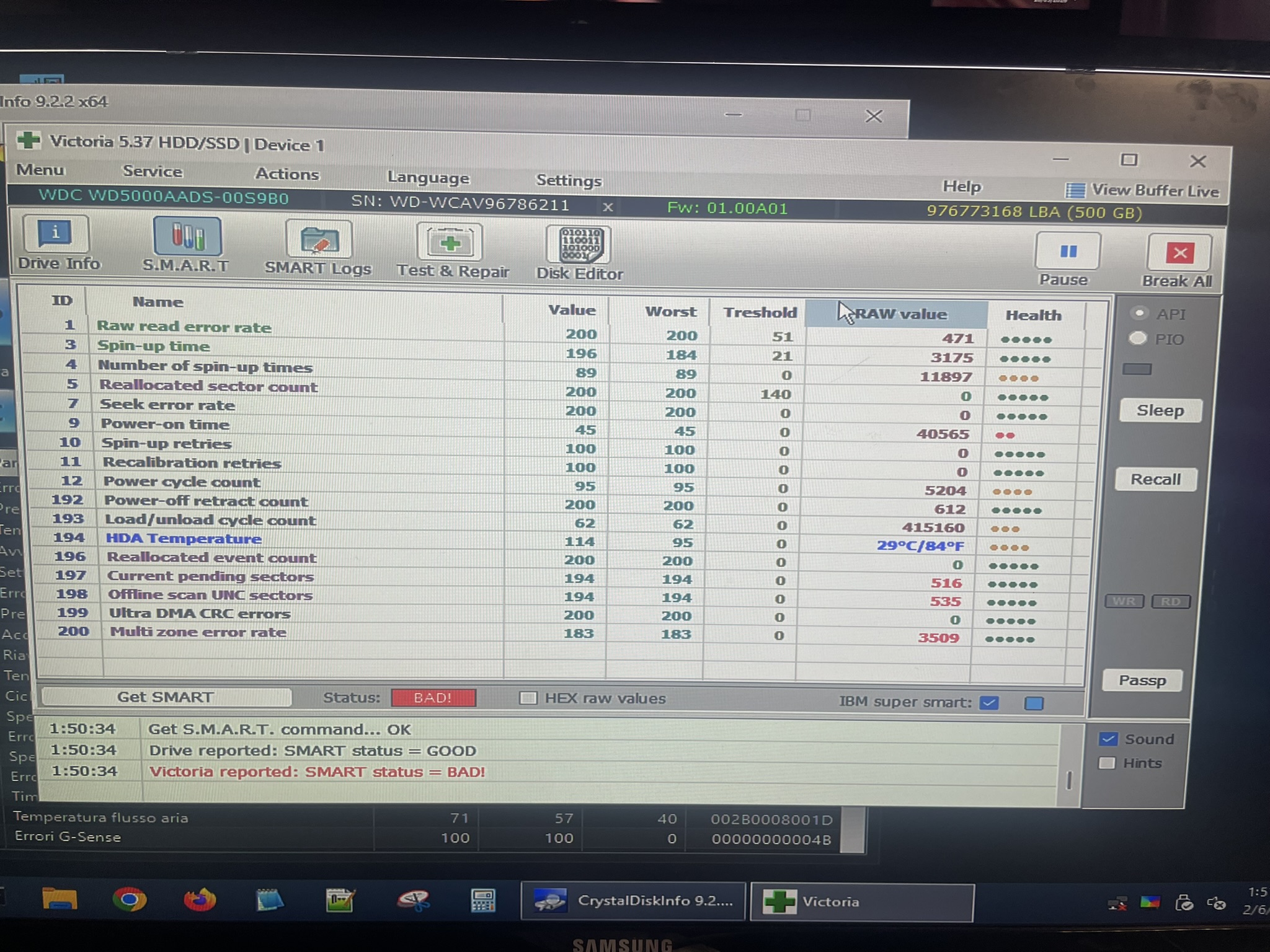This screenshot has height=952, width=1270.
Task: Enable the Hints checkbox
Action: [1107, 763]
